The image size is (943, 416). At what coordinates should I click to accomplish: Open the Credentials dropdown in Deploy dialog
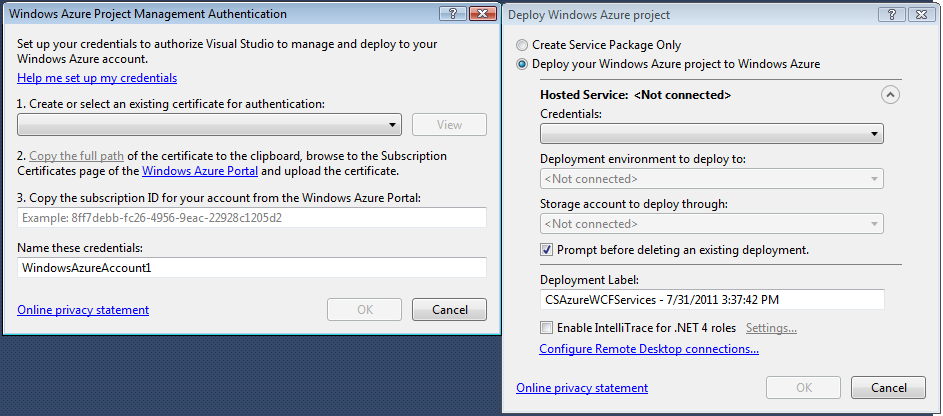(711, 133)
